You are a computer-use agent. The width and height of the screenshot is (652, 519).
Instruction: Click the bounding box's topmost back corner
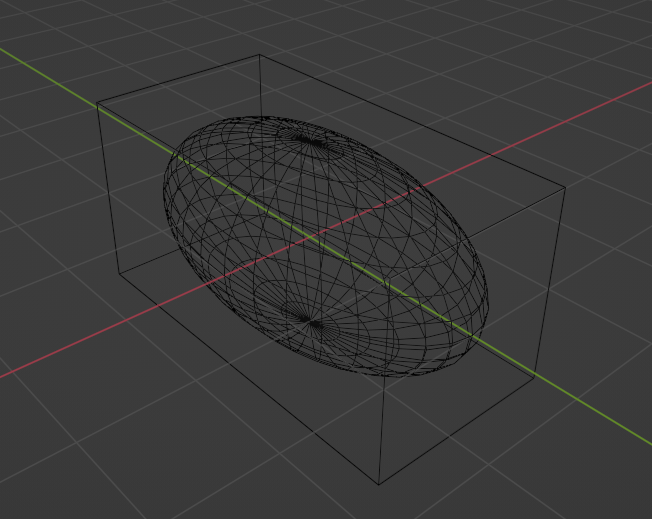[260, 55]
